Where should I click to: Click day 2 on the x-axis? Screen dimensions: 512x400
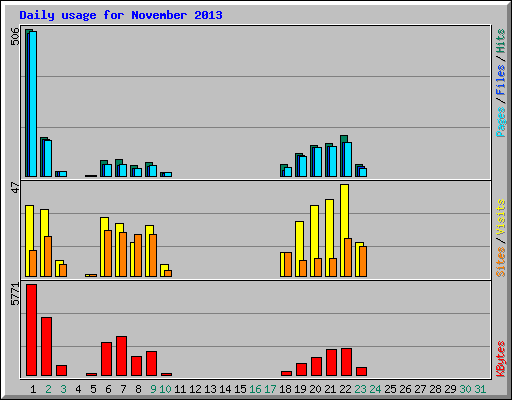pyautogui.click(x=48, y=389)
